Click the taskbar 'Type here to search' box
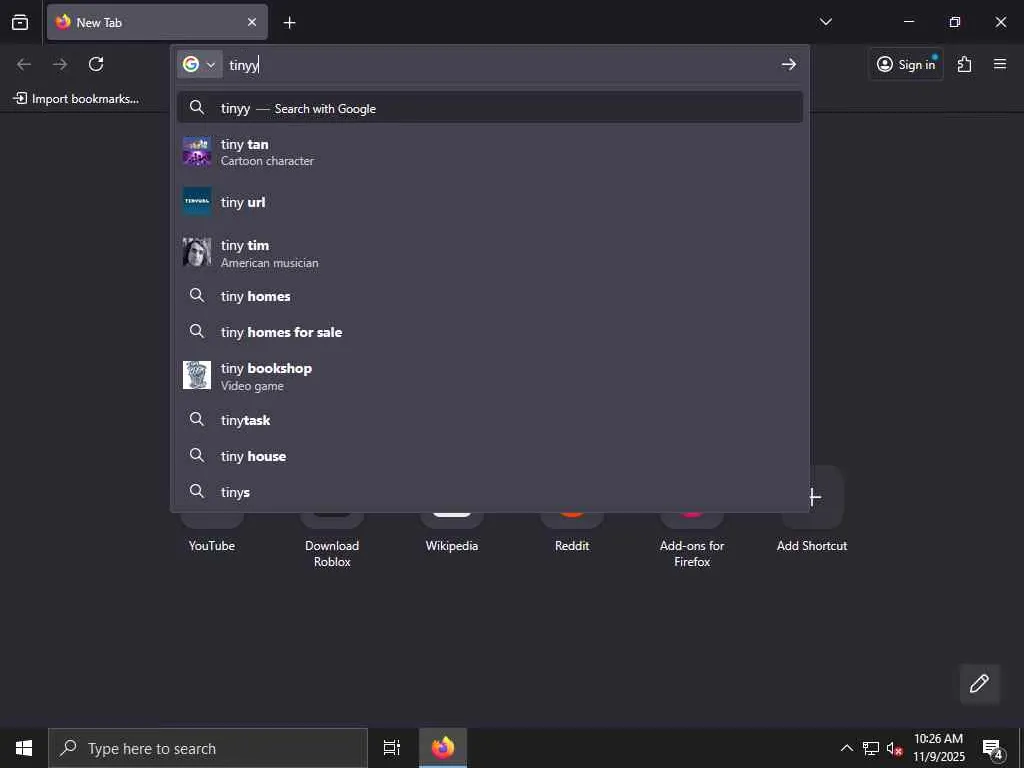This screenshot has height=768, width=1024. pyautogui.click(x=208, y=748)
